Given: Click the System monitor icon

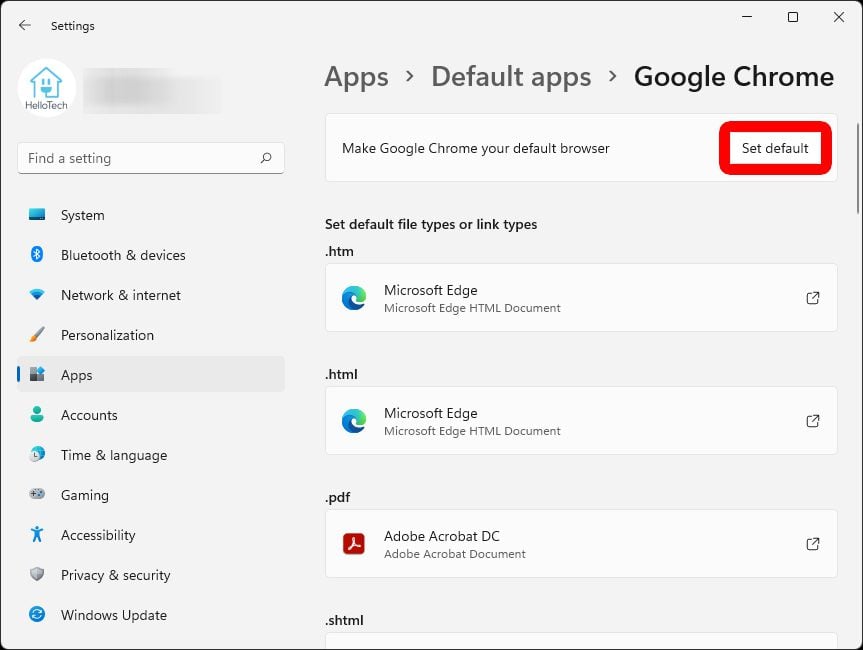Looking at the screenshot, I should point(37,214).
